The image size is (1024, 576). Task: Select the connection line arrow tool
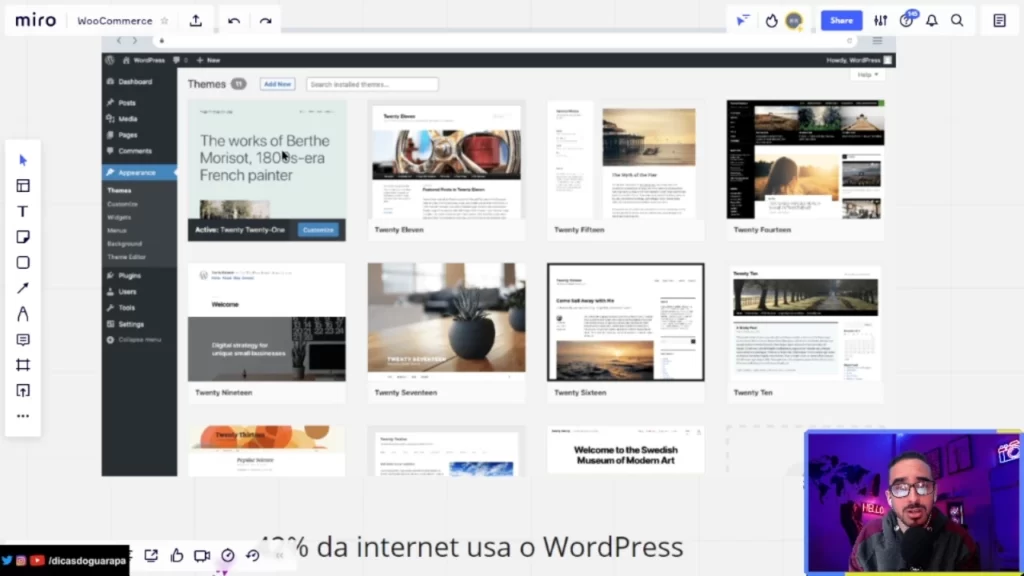pyautogui.click(x=23, y=288)
